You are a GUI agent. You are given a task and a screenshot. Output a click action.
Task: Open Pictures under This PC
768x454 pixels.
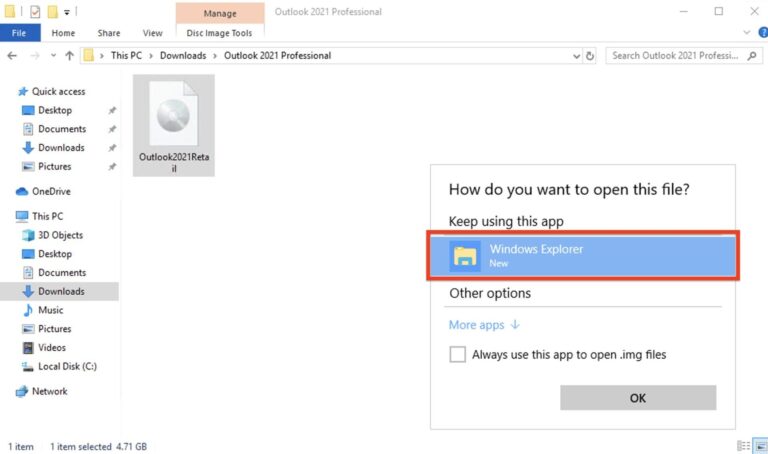point(54,329)
